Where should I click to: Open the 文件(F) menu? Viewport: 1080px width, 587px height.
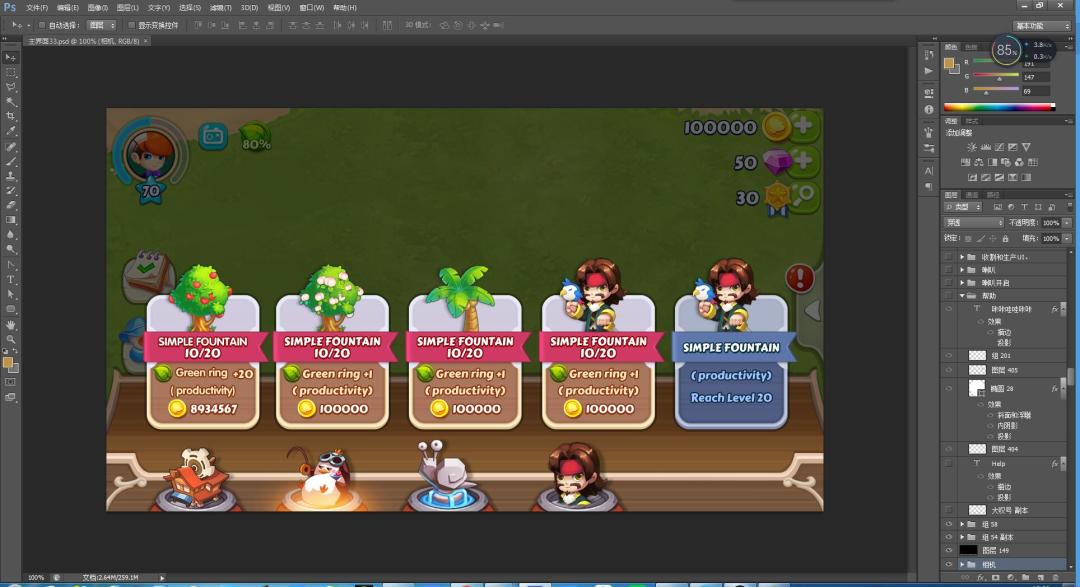point(36,7)
